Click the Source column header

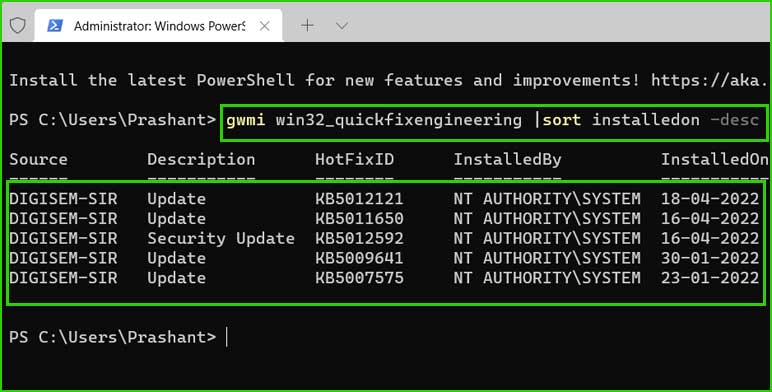pyautogui.click(x=38, y=160)
